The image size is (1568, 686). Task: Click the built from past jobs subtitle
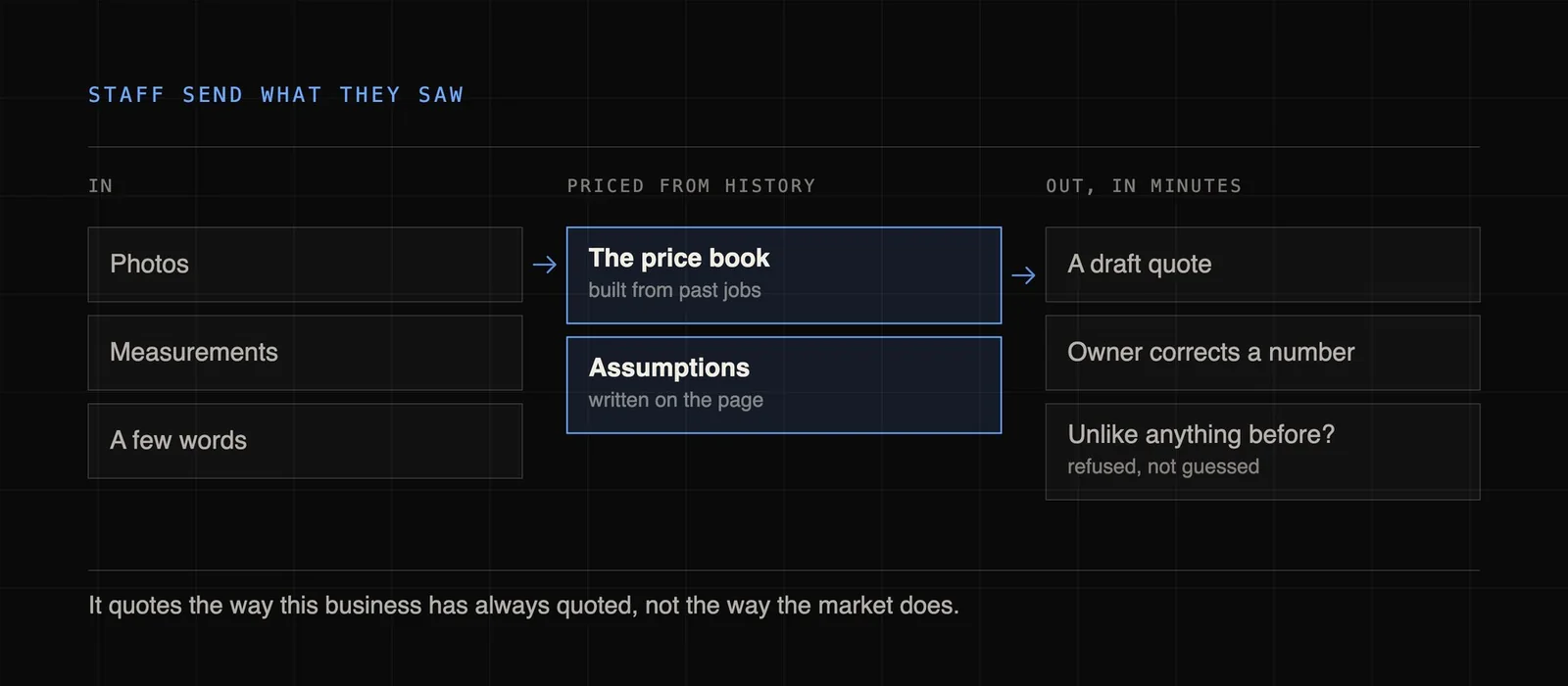[674, 290]
